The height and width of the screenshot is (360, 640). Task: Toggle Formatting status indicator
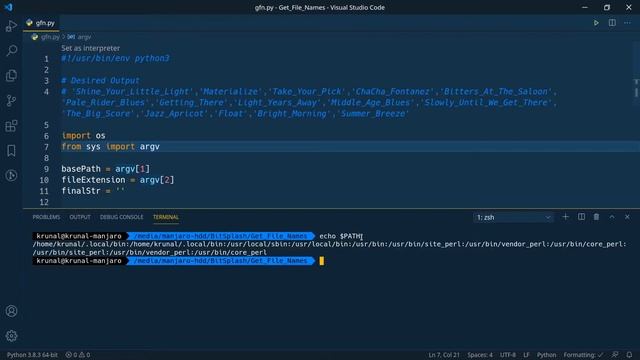tap(583, 355)
